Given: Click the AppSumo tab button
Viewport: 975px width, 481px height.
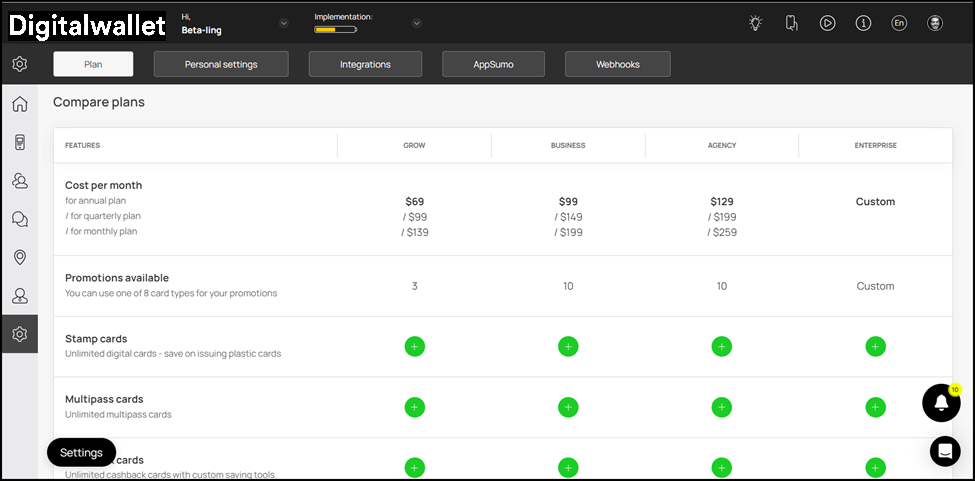Looking at the screenshot, I should [x=493, y=64].
